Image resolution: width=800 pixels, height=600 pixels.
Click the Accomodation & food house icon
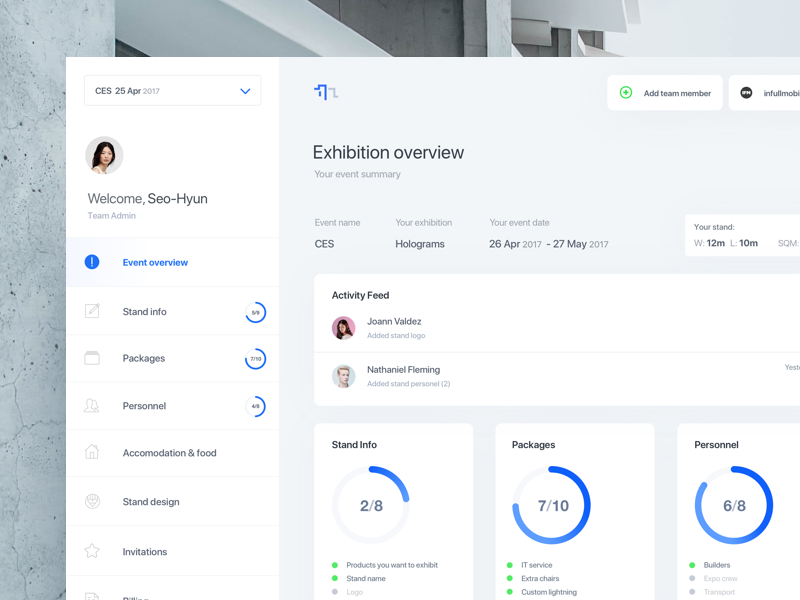tap(92, 453)
